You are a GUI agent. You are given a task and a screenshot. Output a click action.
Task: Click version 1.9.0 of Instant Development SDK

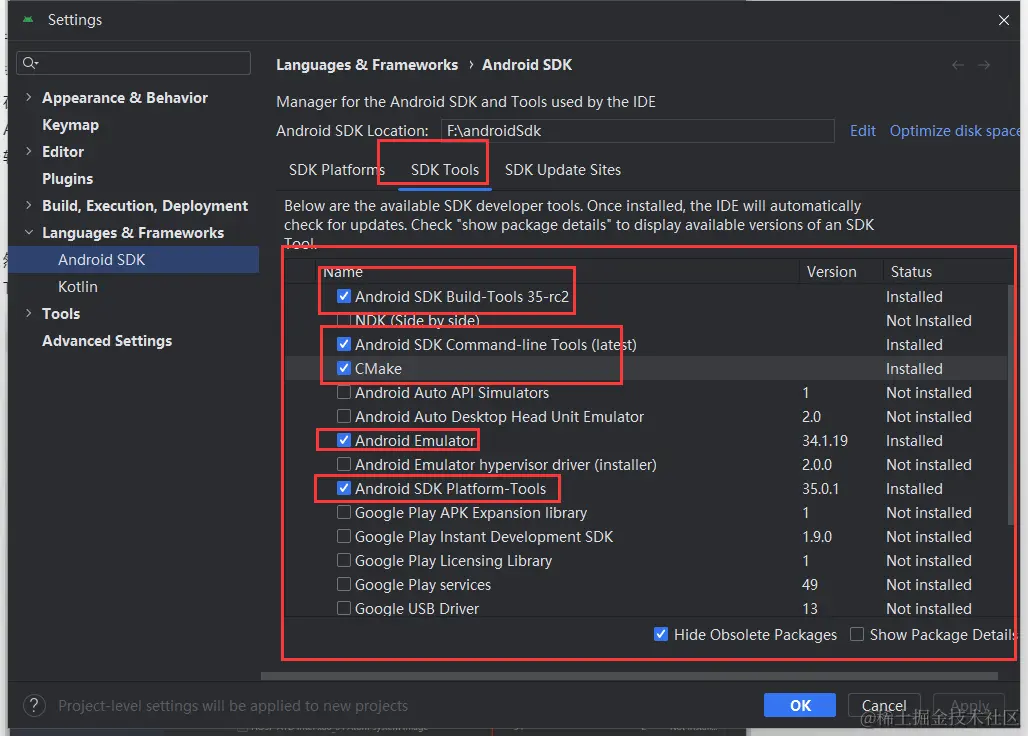[x=817, y=536]
